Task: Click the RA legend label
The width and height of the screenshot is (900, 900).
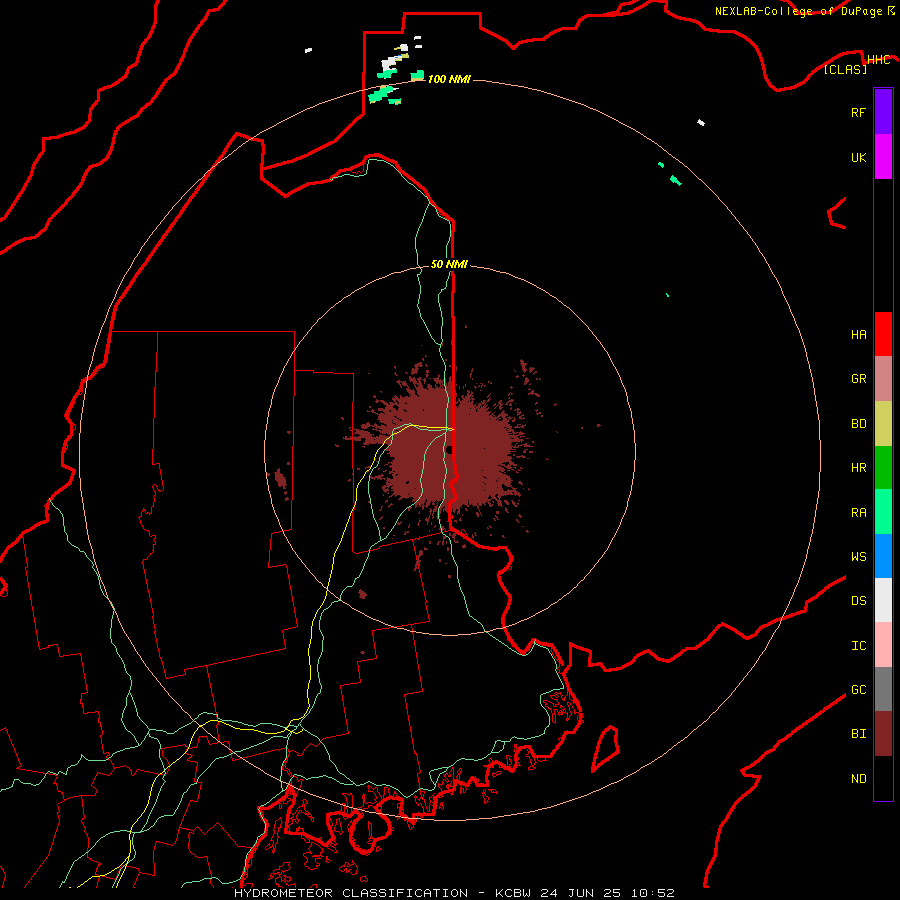Action: click(x=858, y=512)
